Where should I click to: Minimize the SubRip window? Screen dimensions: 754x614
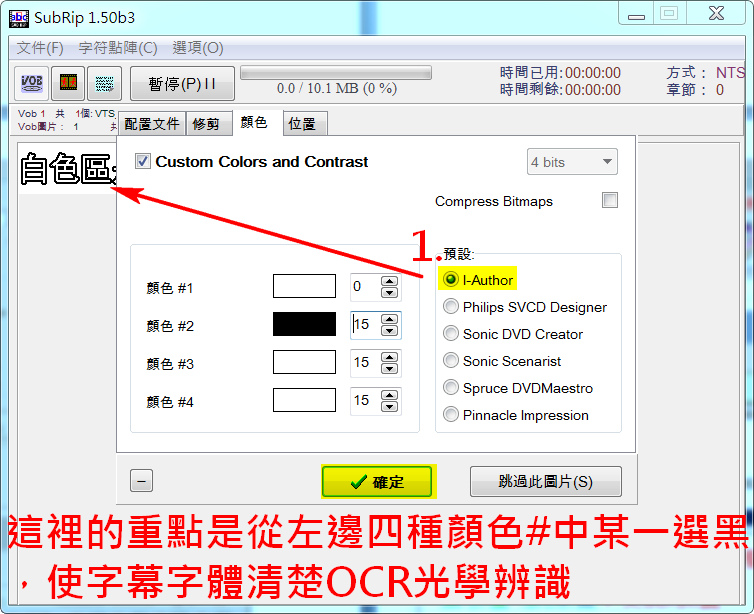(636, 14)
